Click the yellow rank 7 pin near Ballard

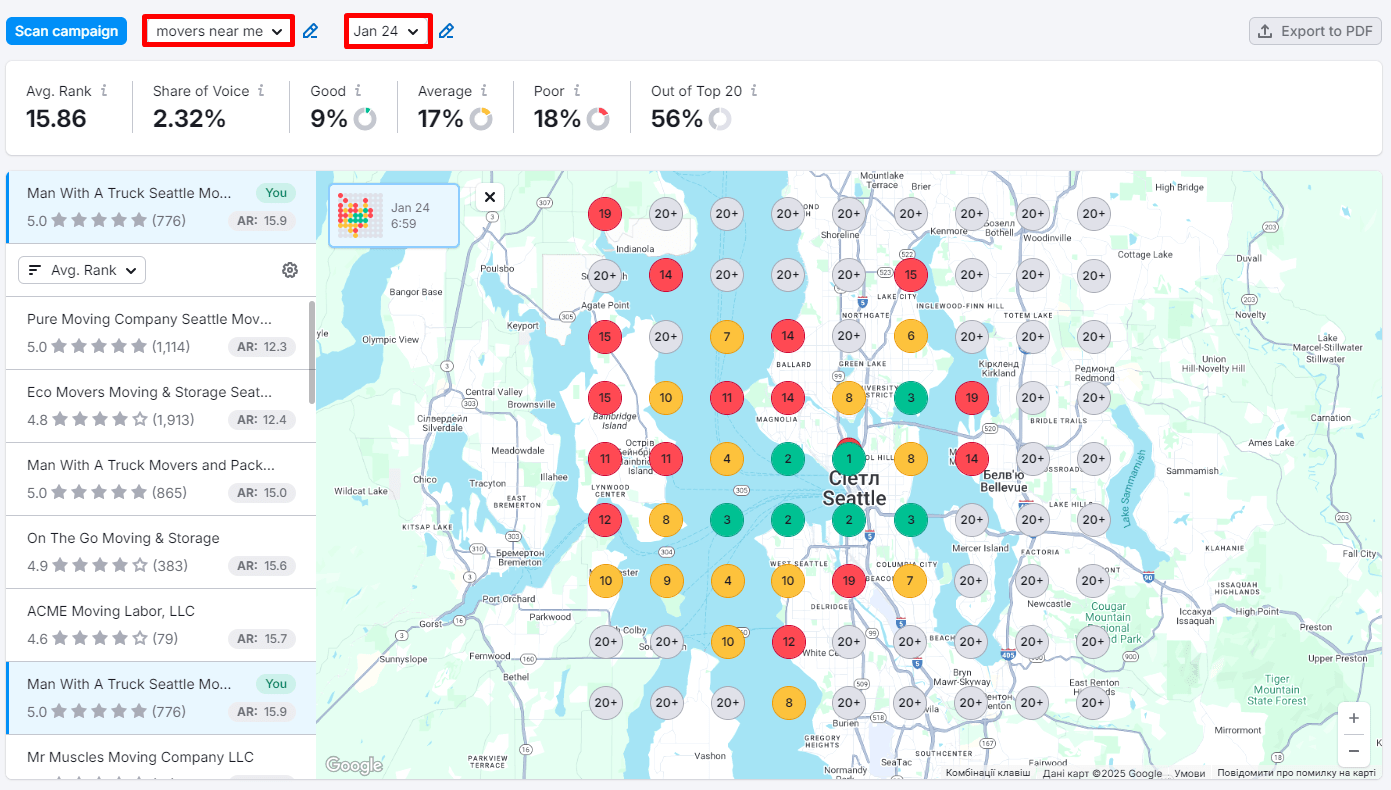[727, 336]
